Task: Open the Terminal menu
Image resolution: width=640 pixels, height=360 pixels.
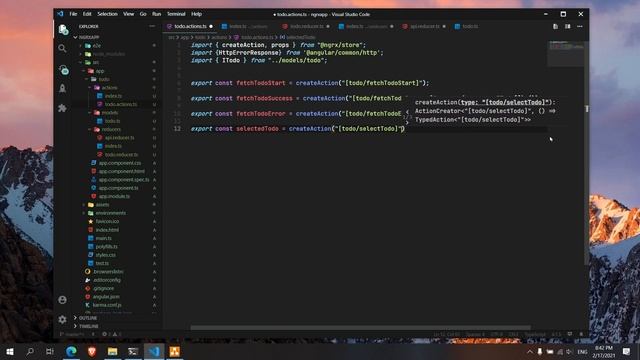Action: pos(176,14)
